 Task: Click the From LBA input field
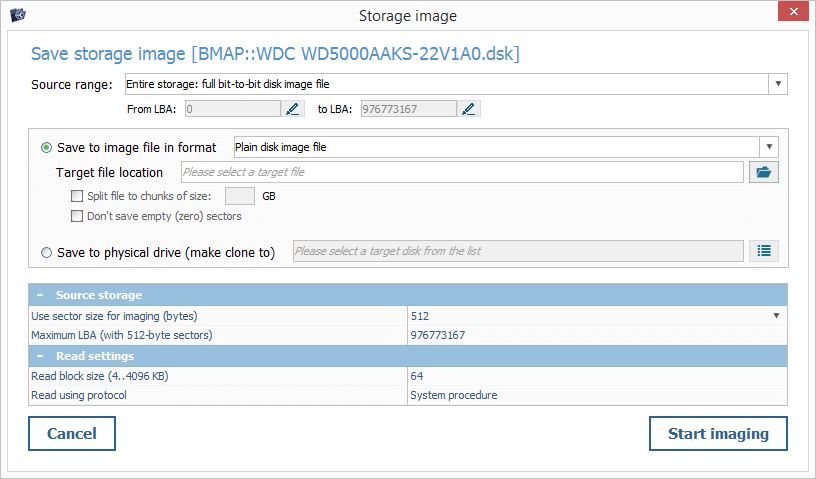(x=233, y=109)
